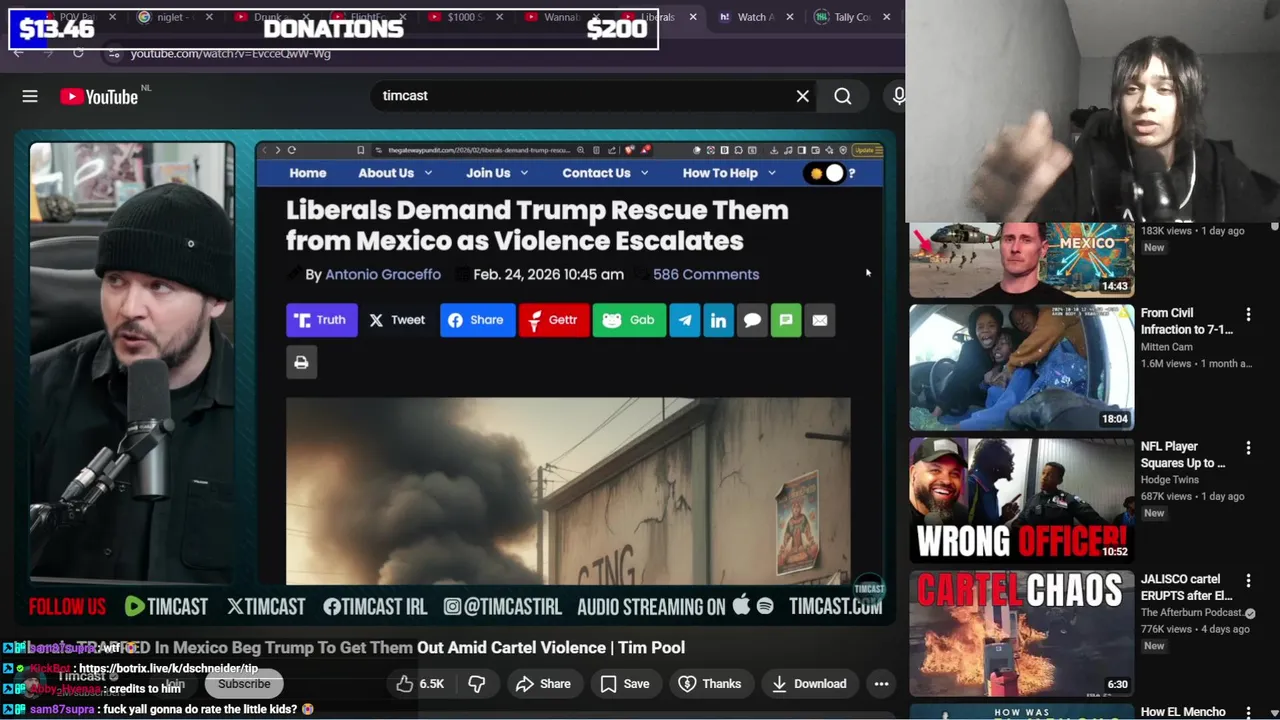
Task: Open 'NFL Player Squares Up to...' title
Action: click(x=1183, y=454)
